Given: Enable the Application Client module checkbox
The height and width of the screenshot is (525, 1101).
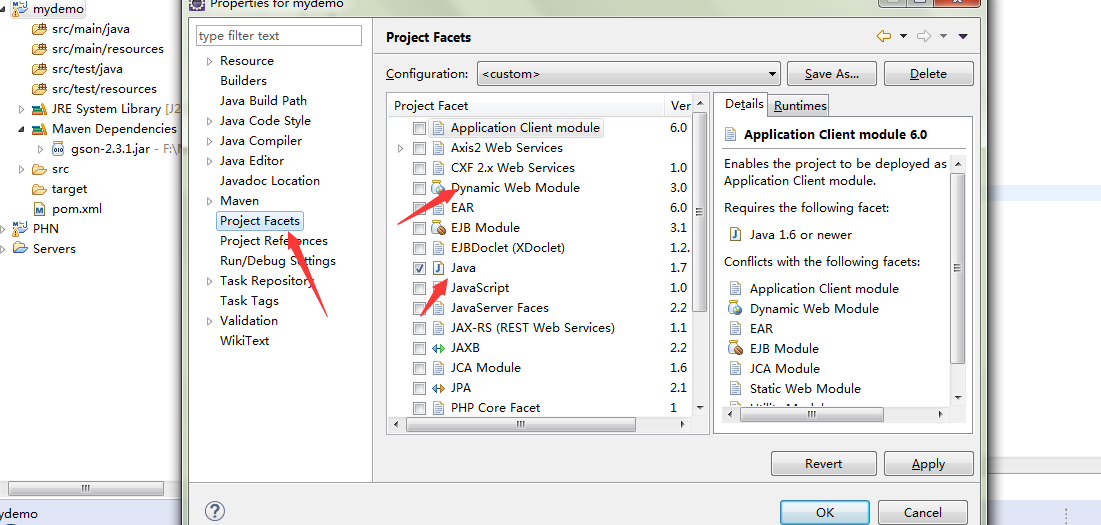Looking at the screenshot, I should pyautogui.click(x=419, y=128).
